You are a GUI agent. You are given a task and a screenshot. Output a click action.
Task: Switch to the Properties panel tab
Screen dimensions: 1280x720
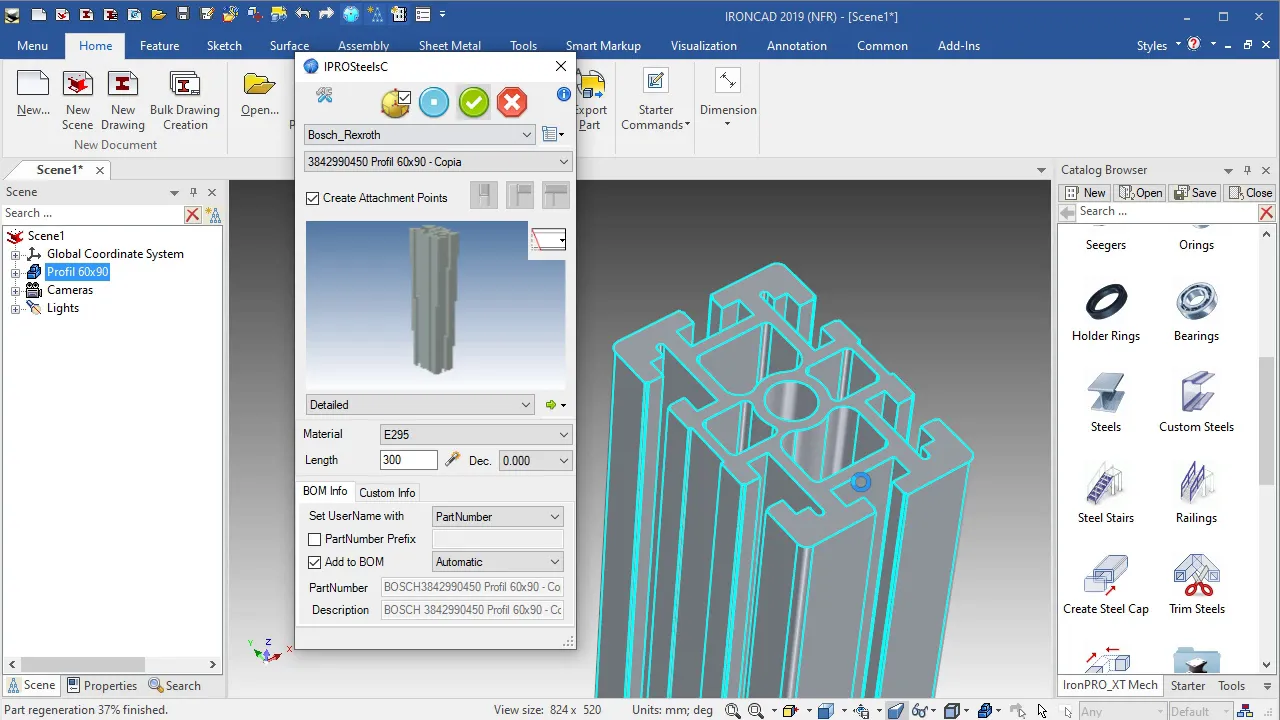(102, 686)
